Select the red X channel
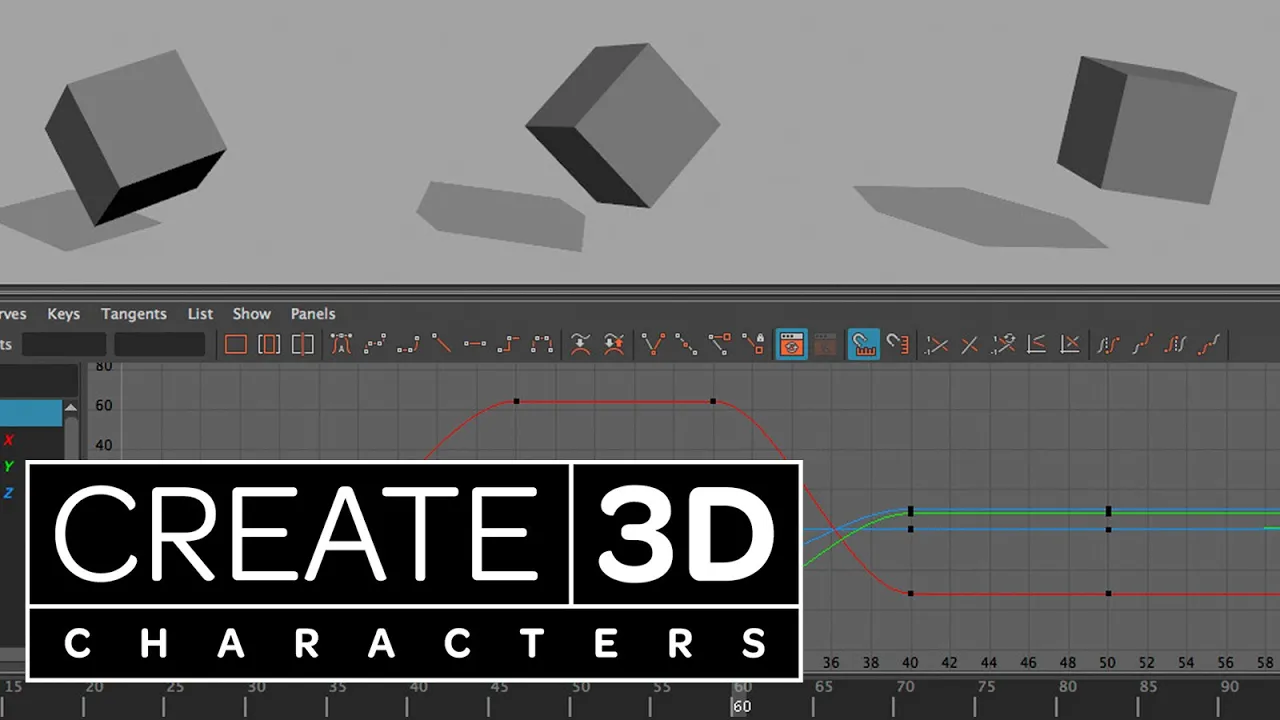1280x720 pixels. coord(9,440)
